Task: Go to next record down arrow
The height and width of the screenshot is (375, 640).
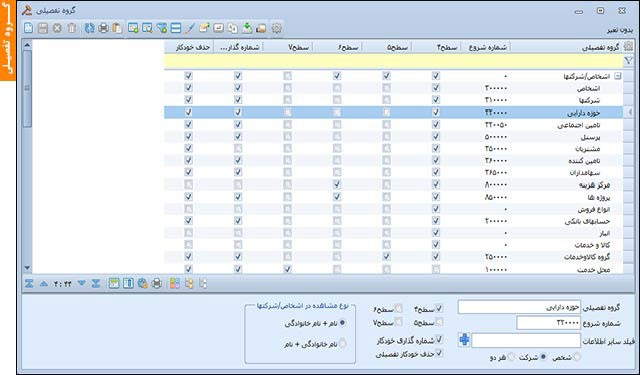Action: 82,284
